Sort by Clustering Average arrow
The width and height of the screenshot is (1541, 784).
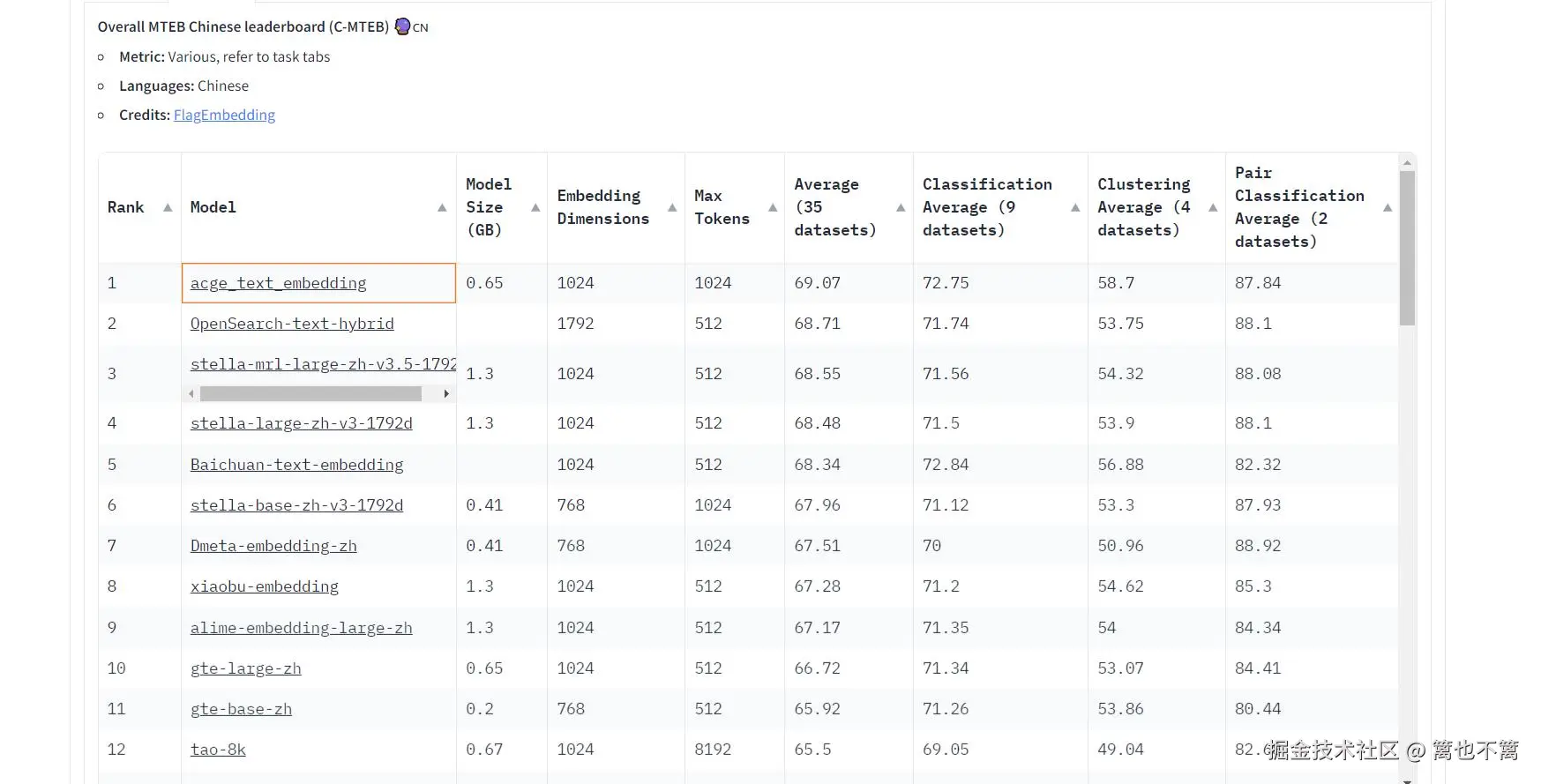point(1213,207)
